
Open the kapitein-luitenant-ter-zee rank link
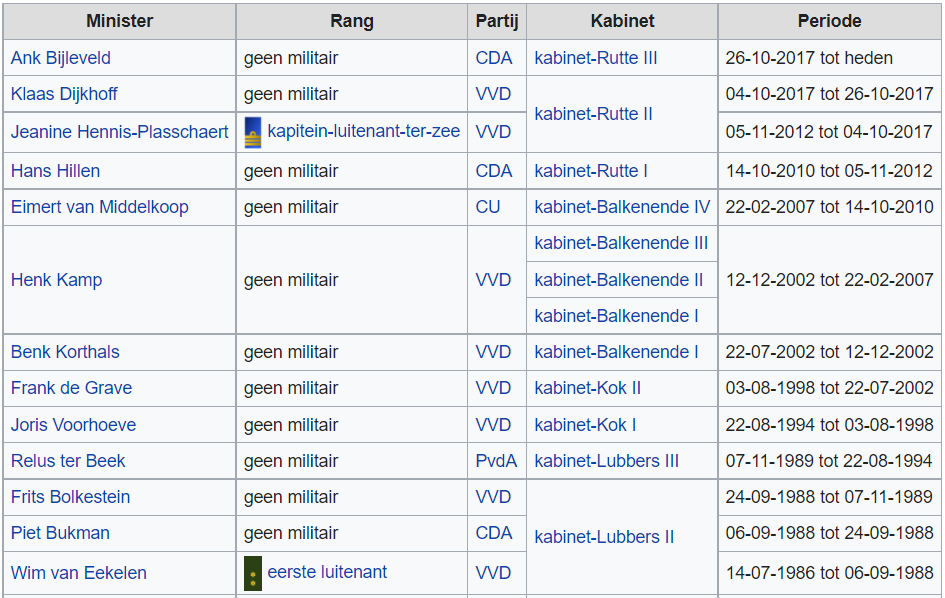pyautogui.click(x=363, y=131)
